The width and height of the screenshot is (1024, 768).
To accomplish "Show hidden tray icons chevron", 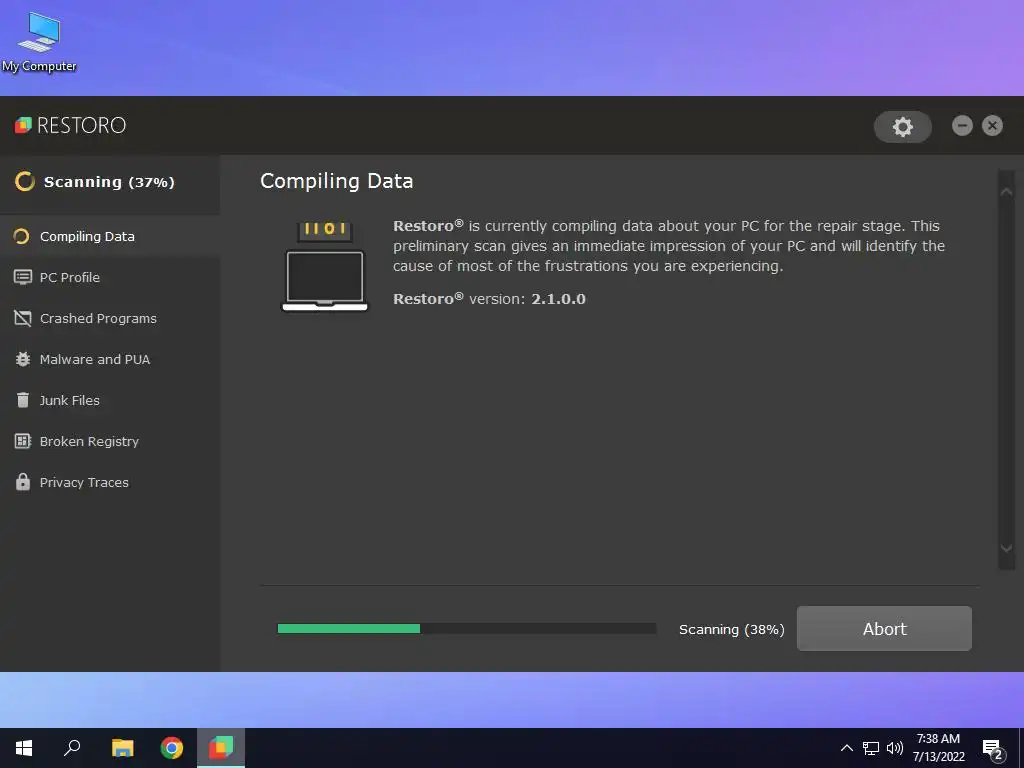I will [846, 748].
